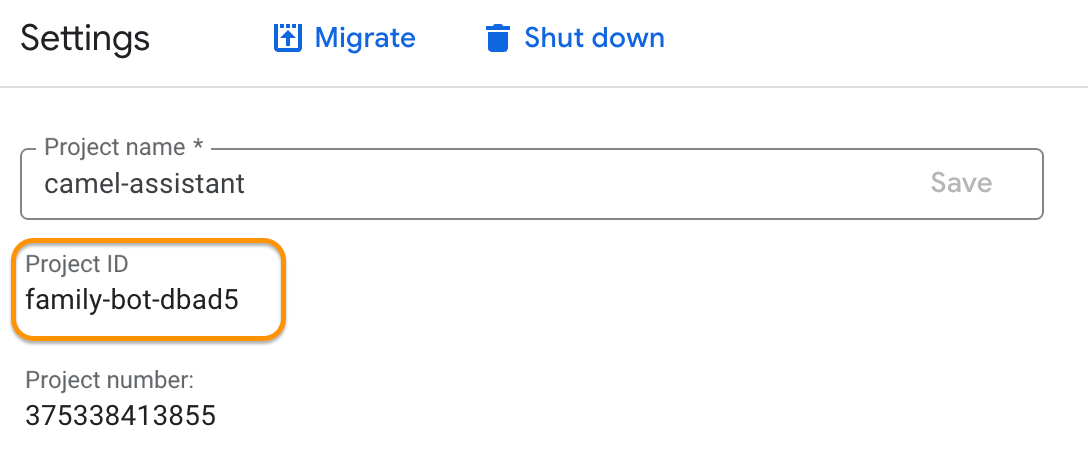Select the family-bot-dbad5 project ID value

[132, 298]
